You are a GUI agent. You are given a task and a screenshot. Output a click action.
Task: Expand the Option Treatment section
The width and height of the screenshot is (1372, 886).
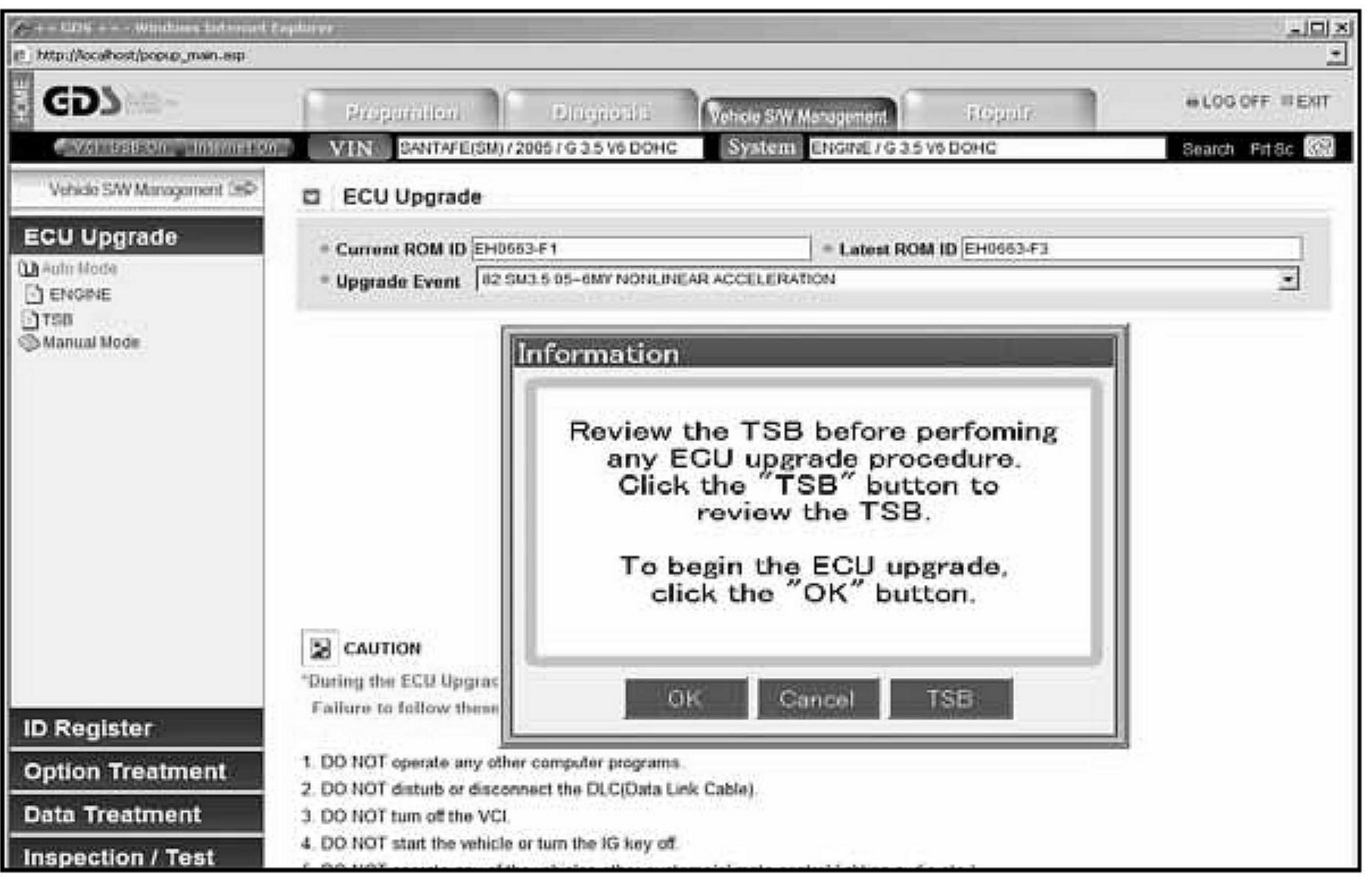point(136,772)
